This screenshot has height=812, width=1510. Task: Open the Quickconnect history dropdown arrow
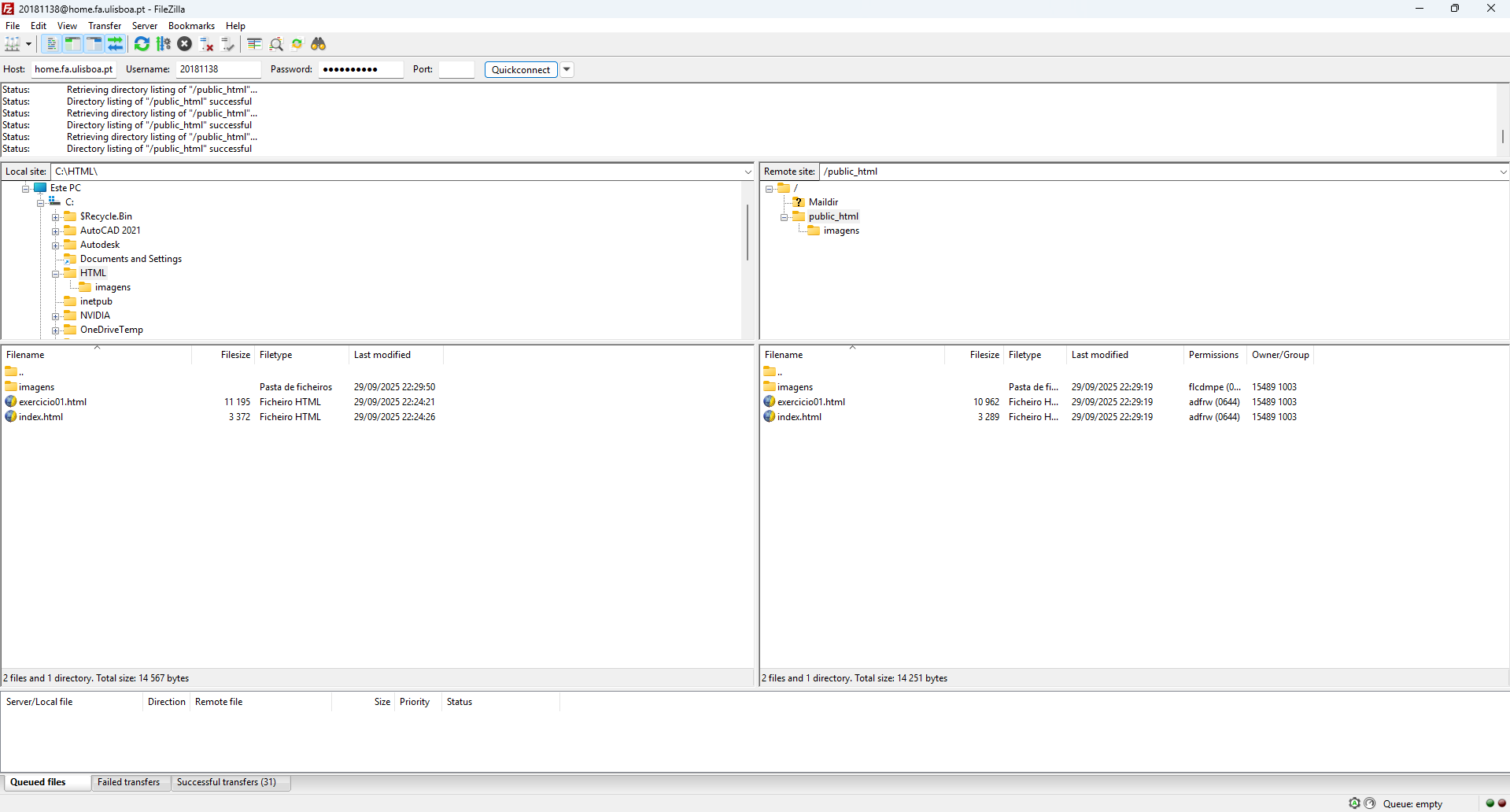pyautogui.click(x=567, y=69)
